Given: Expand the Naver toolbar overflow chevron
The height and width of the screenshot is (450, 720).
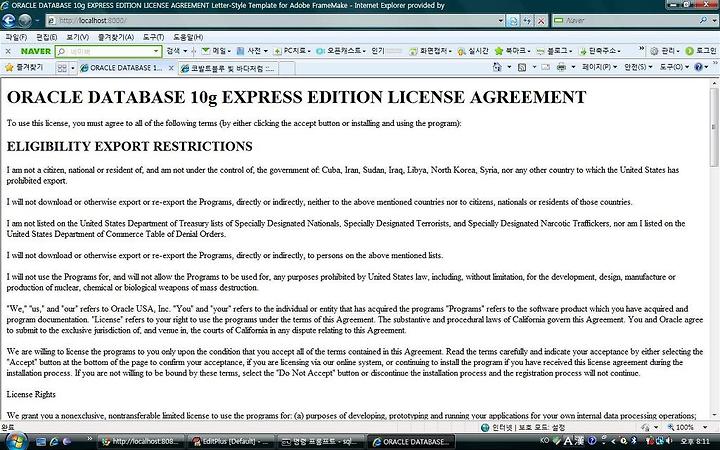Looking at the screenshot, I should click(x=641, y=49).
